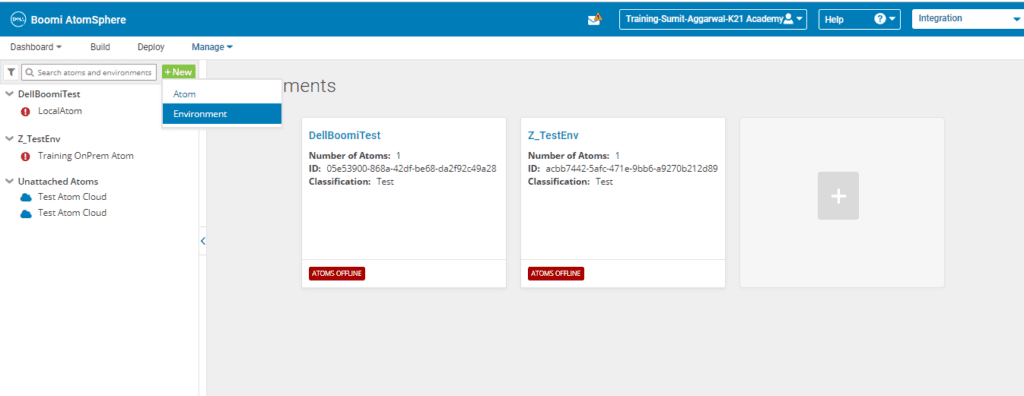Click Number of Atoms on Z_TestEnv card
The image size is (1024, 396).
click(574, 156)
